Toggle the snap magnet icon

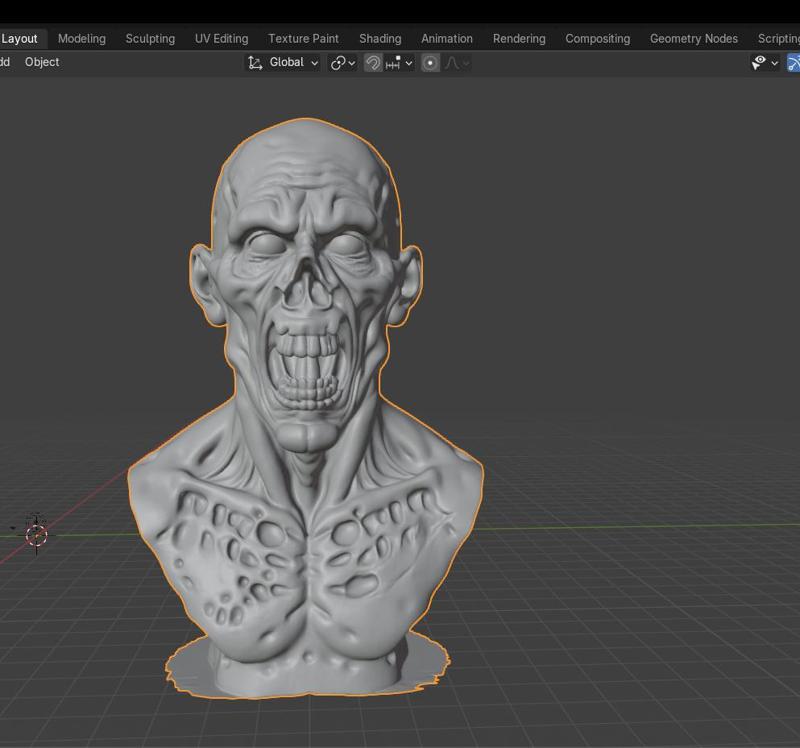click(x=373, y=62)
